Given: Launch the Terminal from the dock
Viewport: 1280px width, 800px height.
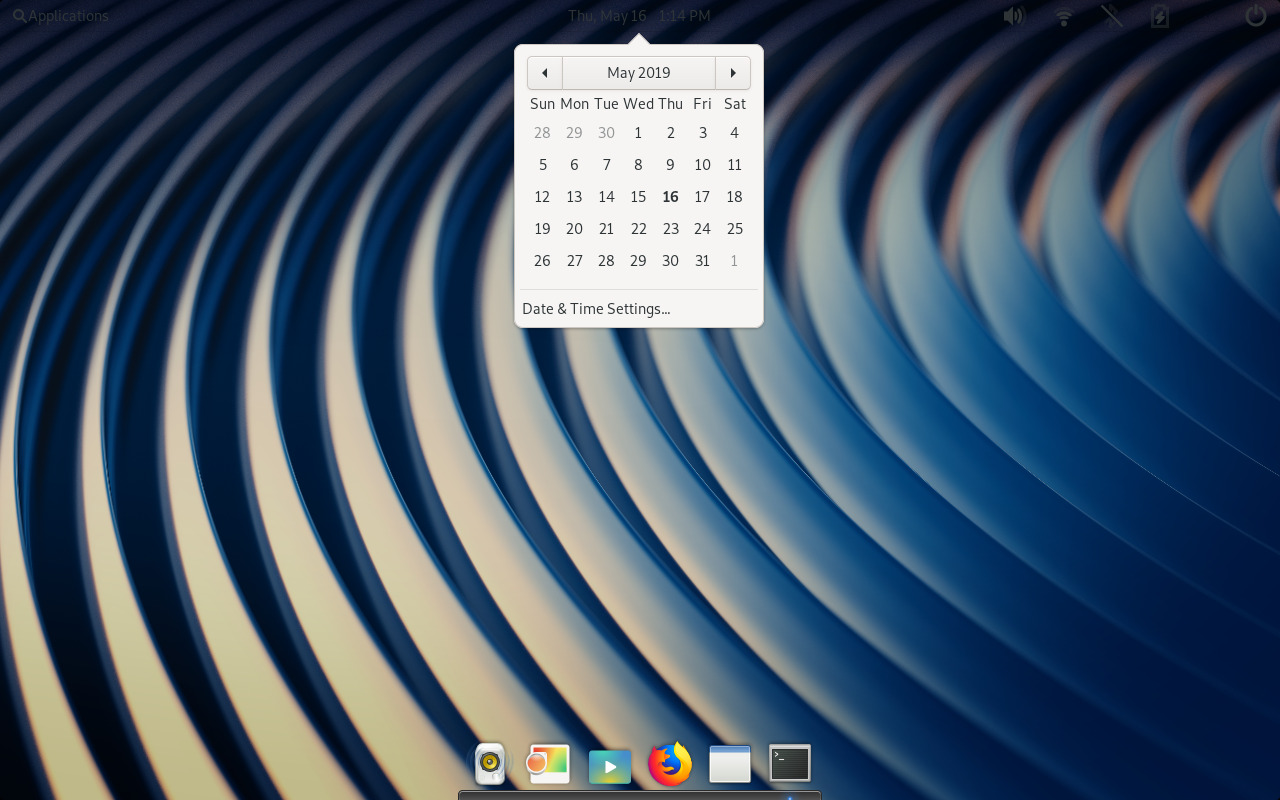Looking at the screenshot, I should pyautogui.click(x=789, y=763).
